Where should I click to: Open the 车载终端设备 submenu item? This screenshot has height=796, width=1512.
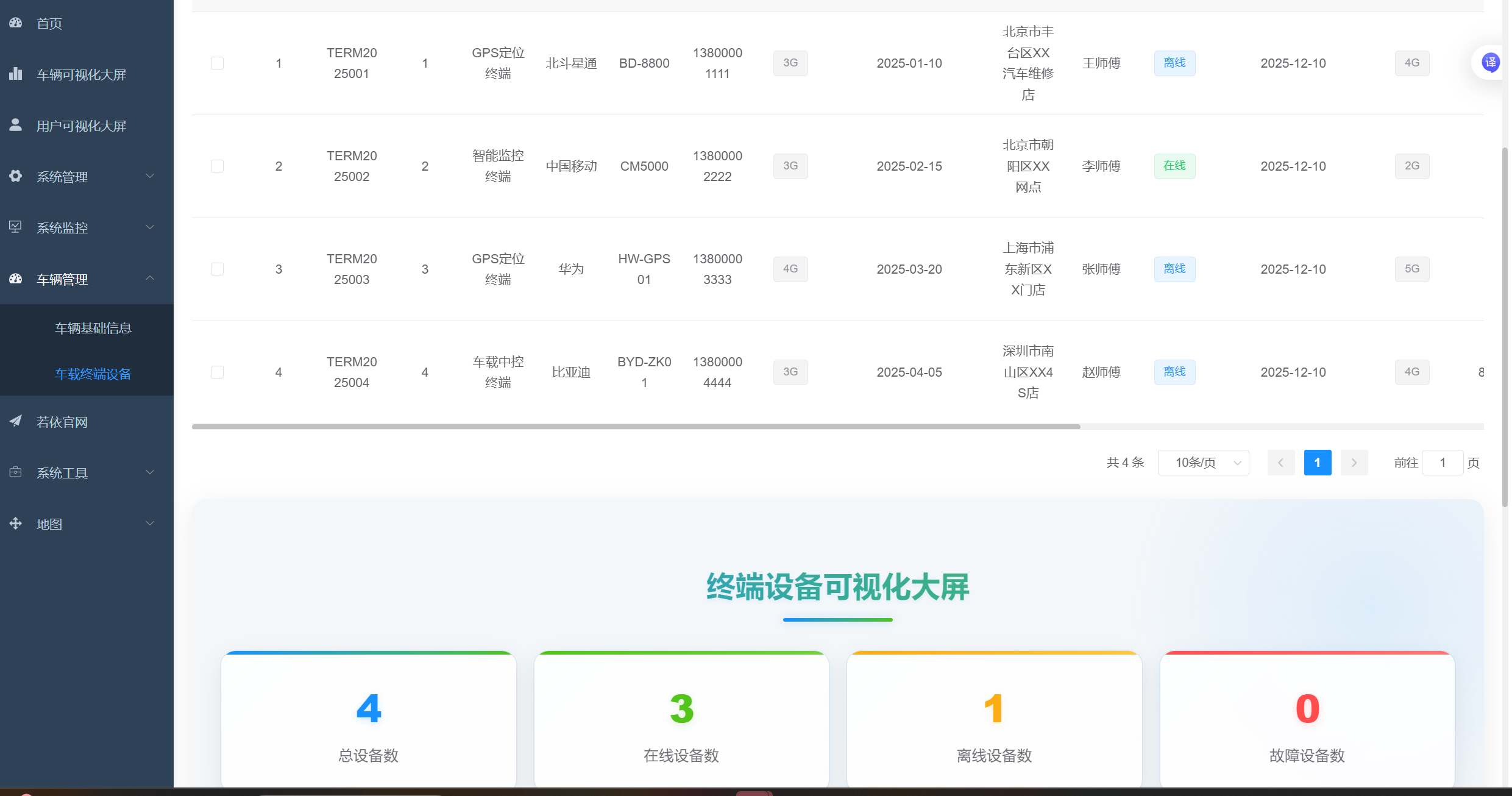[93, 374]
